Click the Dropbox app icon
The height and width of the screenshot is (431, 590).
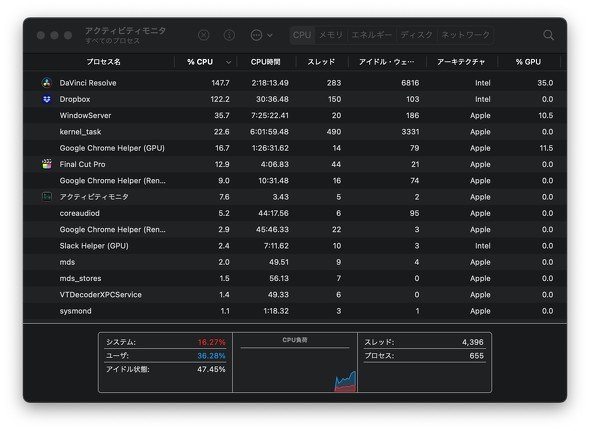(x=47, y=99)
